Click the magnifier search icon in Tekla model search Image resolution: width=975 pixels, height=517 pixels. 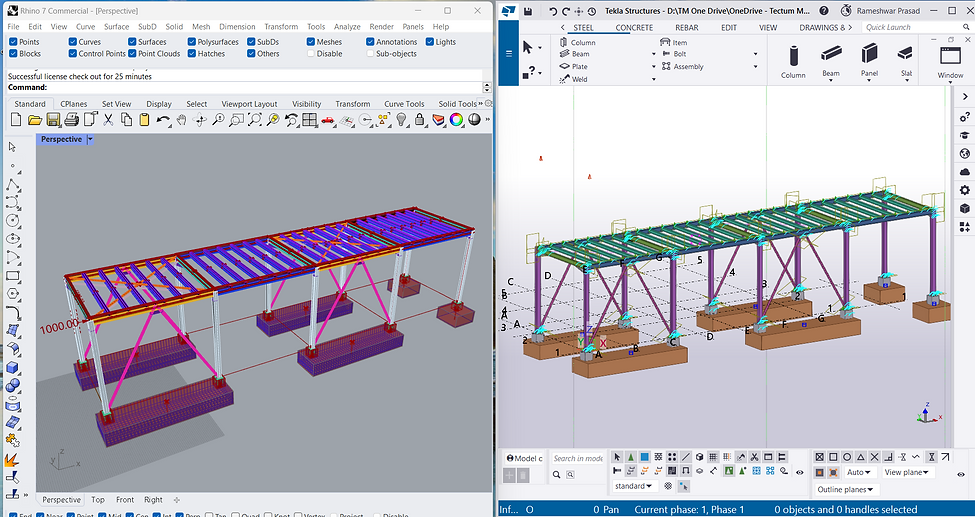[557, 475]
